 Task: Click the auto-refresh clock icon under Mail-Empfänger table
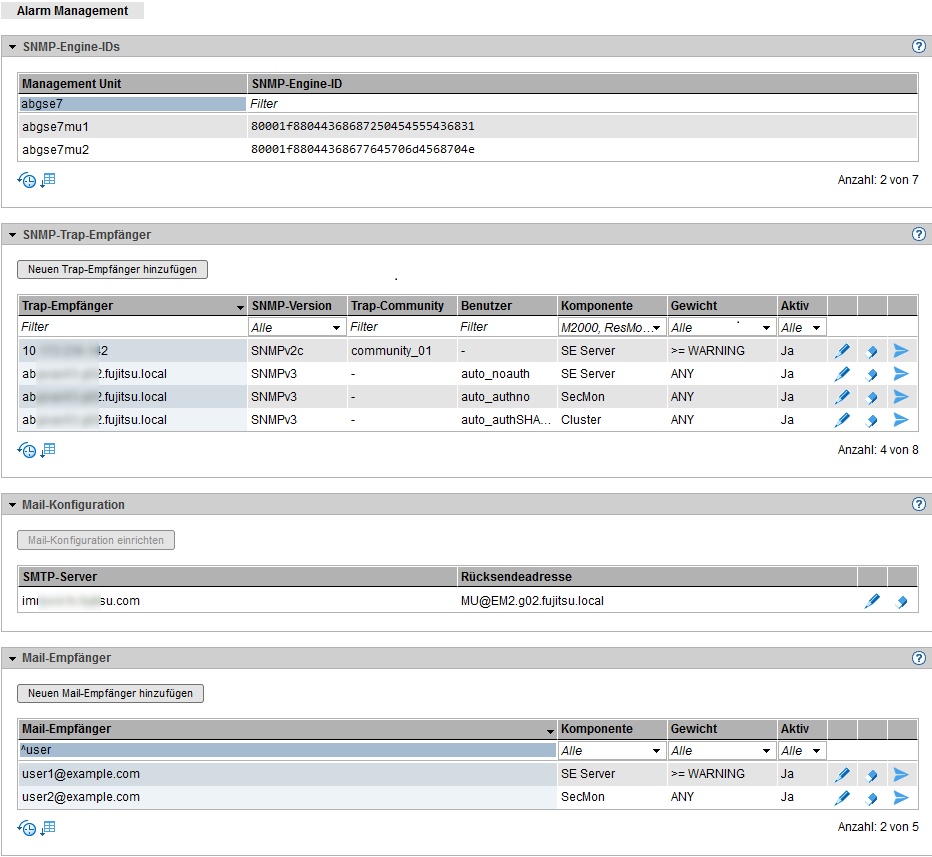pyautogui.click(x=27, y=828)
